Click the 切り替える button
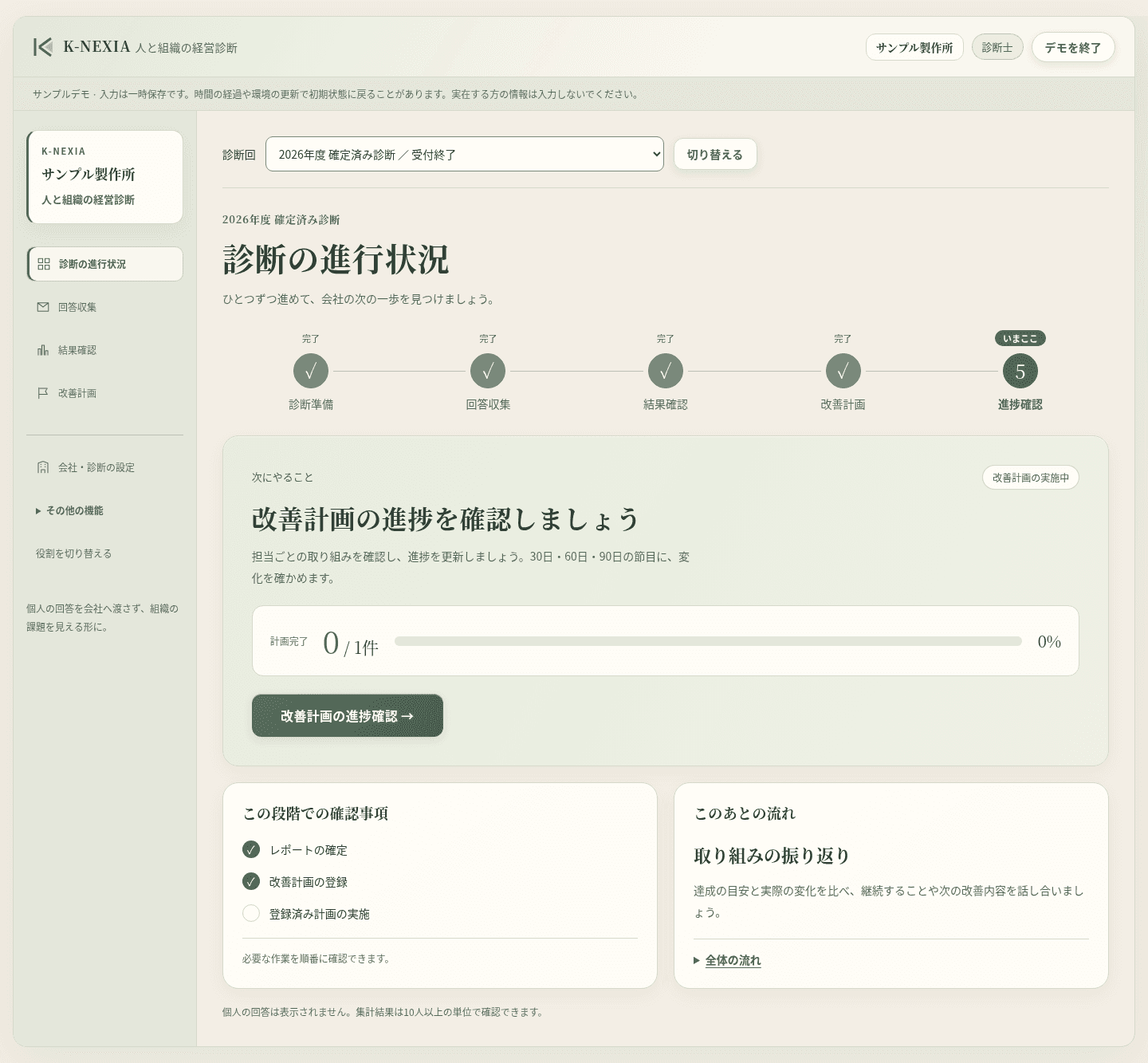The image size is (1148, 1063). [715, 154]
